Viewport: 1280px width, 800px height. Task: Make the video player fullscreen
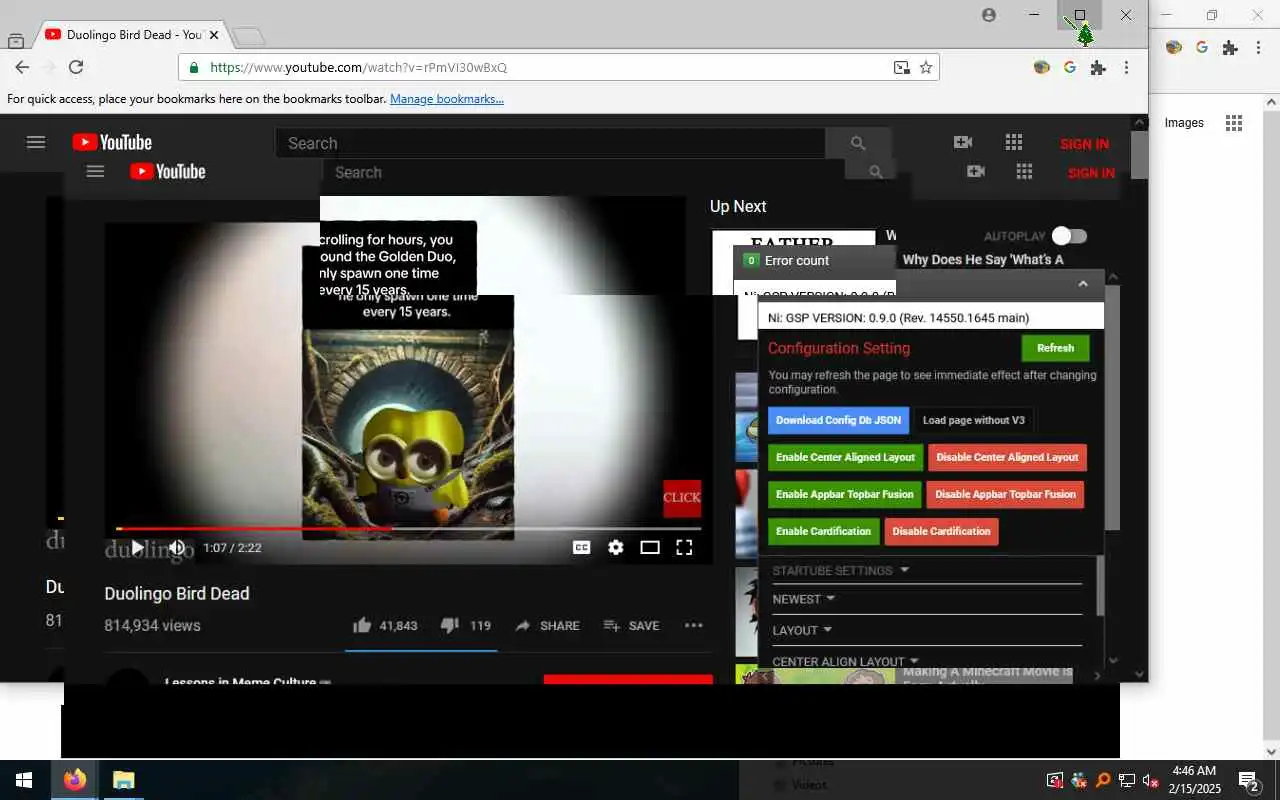tap(684, 547)
